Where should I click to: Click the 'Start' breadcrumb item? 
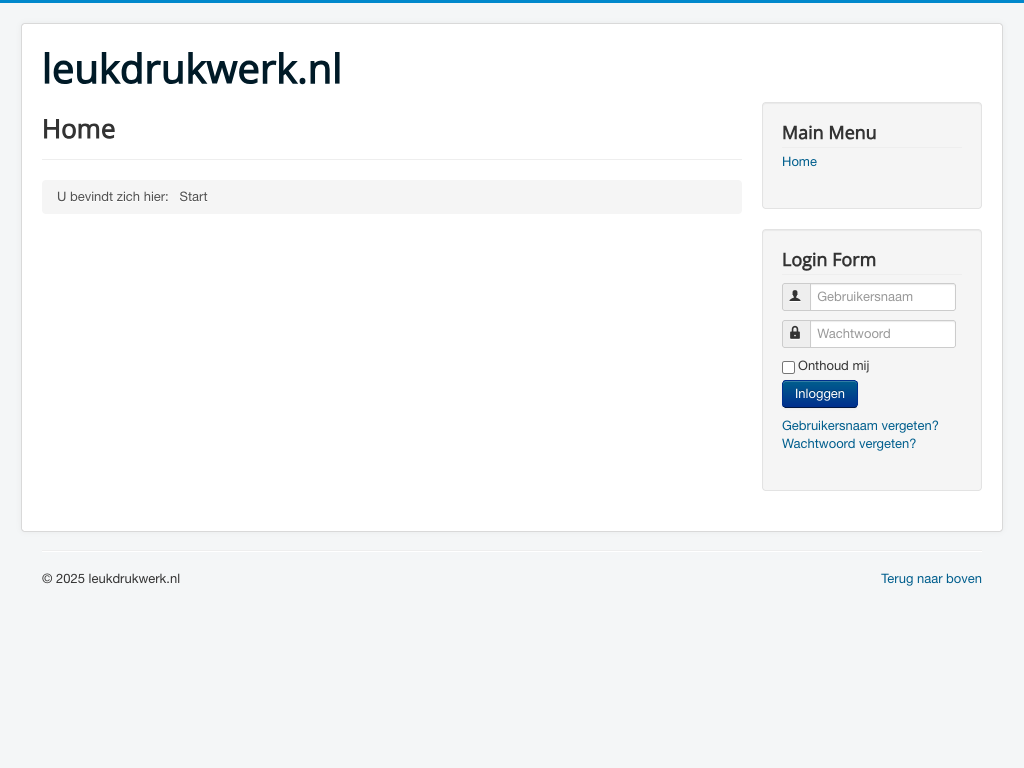(x=193, y=197)
